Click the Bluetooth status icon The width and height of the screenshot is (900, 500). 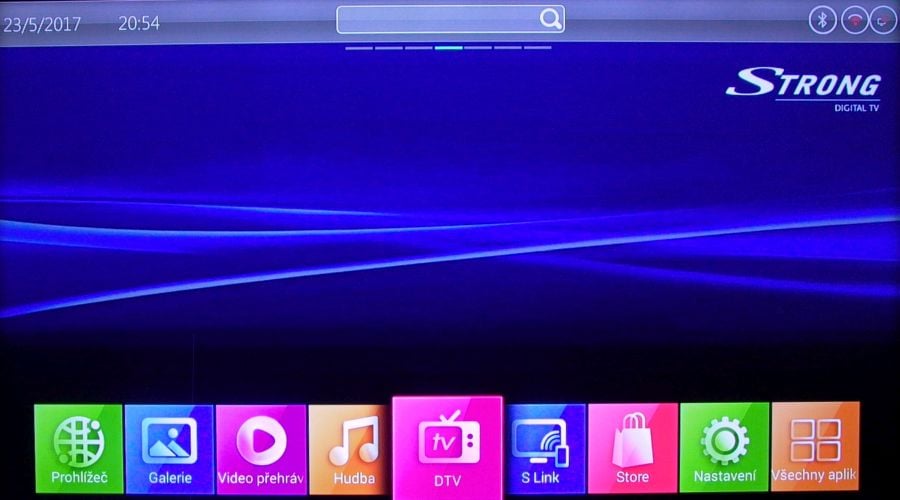pyautogui.click(x=823, y=21)
